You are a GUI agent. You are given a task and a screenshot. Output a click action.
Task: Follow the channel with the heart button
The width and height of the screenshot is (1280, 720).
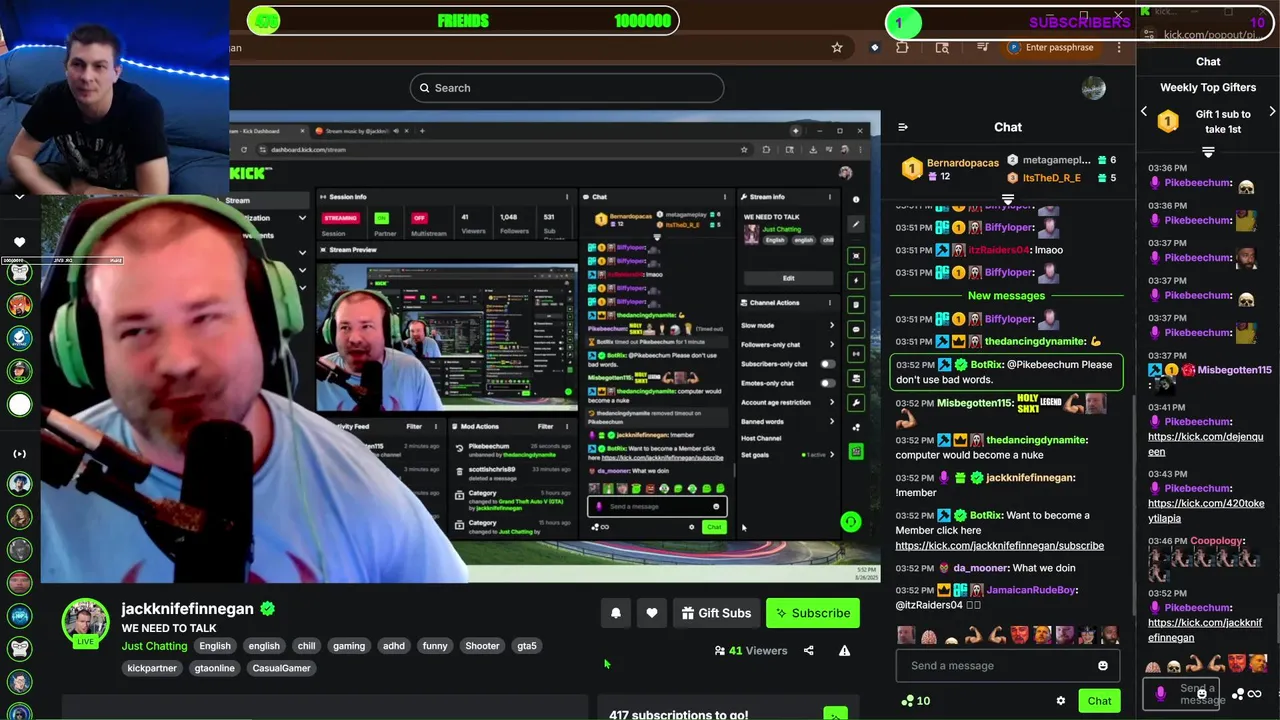point(652,613)
